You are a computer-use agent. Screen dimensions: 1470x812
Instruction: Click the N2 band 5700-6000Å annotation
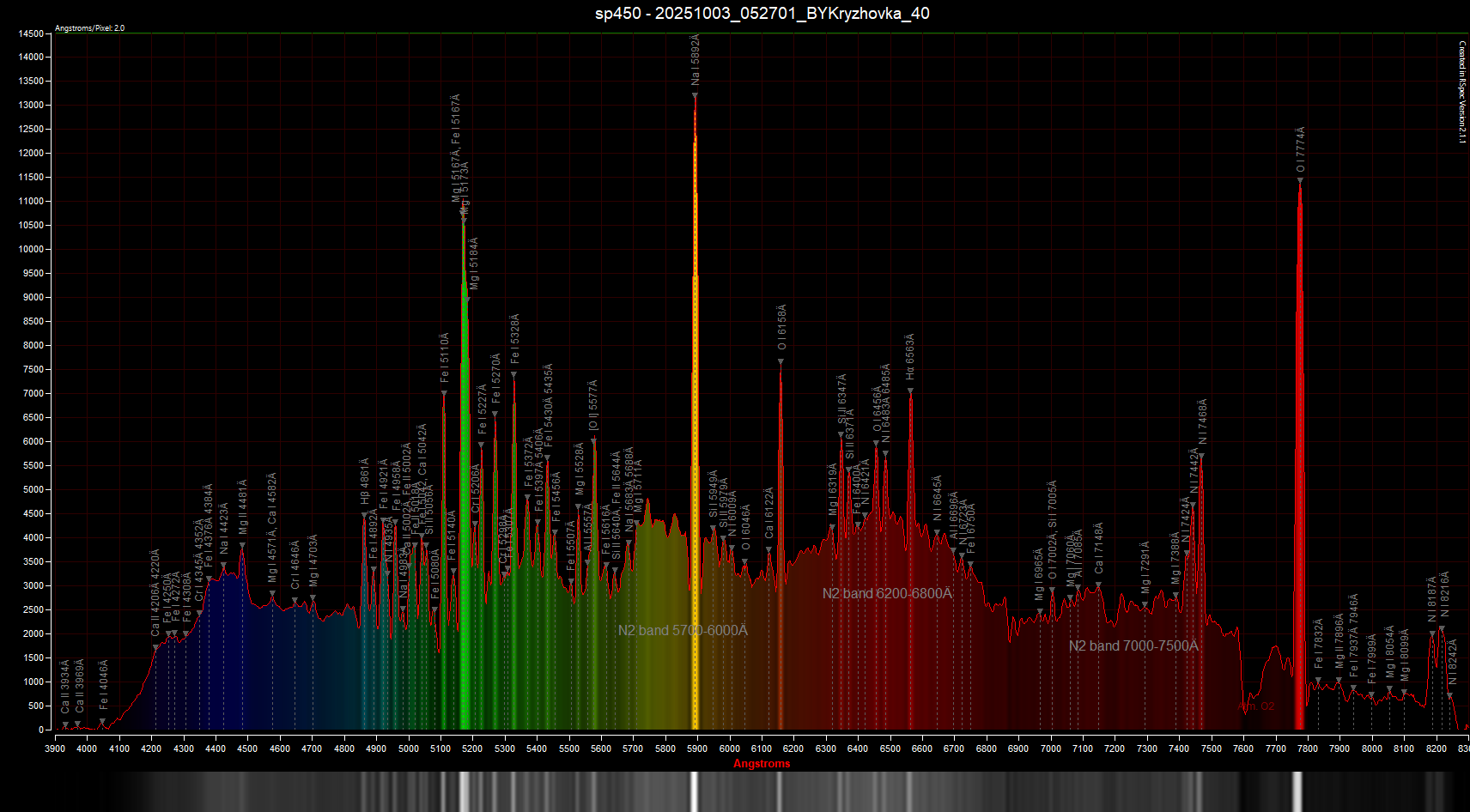tap(683, 631)
